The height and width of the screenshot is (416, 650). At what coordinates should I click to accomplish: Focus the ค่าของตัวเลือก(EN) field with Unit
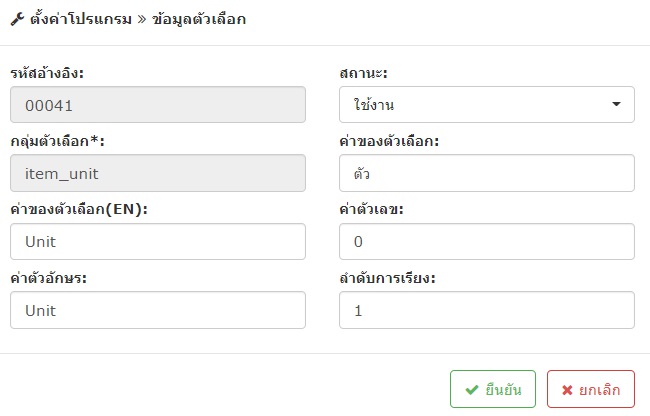[158, 242]
